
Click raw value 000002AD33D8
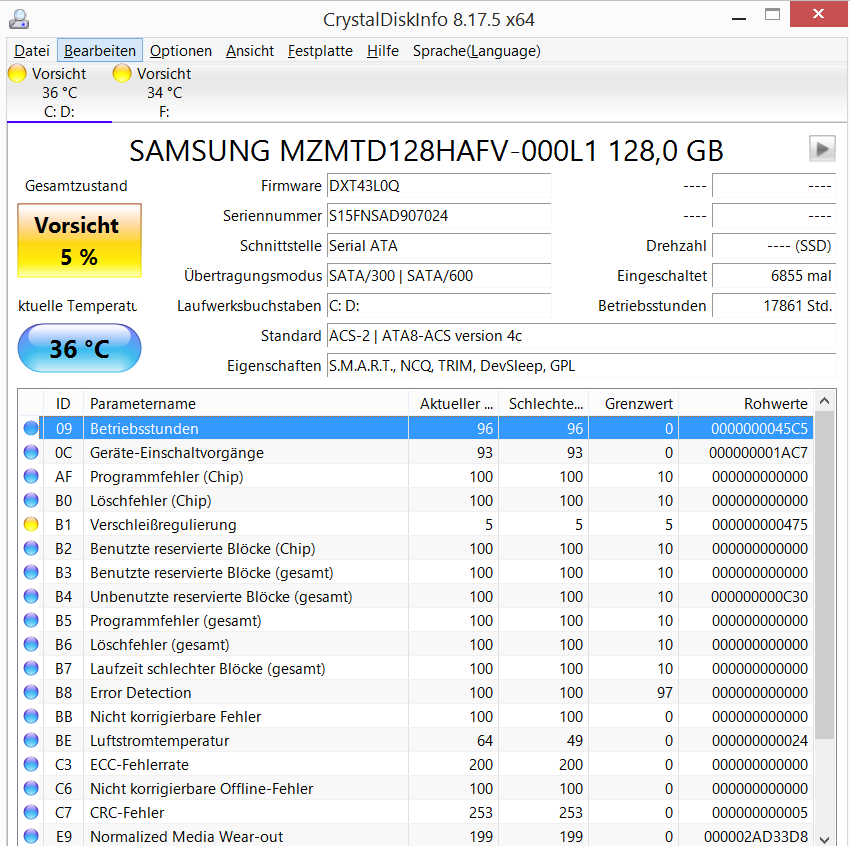pos(756,836)
